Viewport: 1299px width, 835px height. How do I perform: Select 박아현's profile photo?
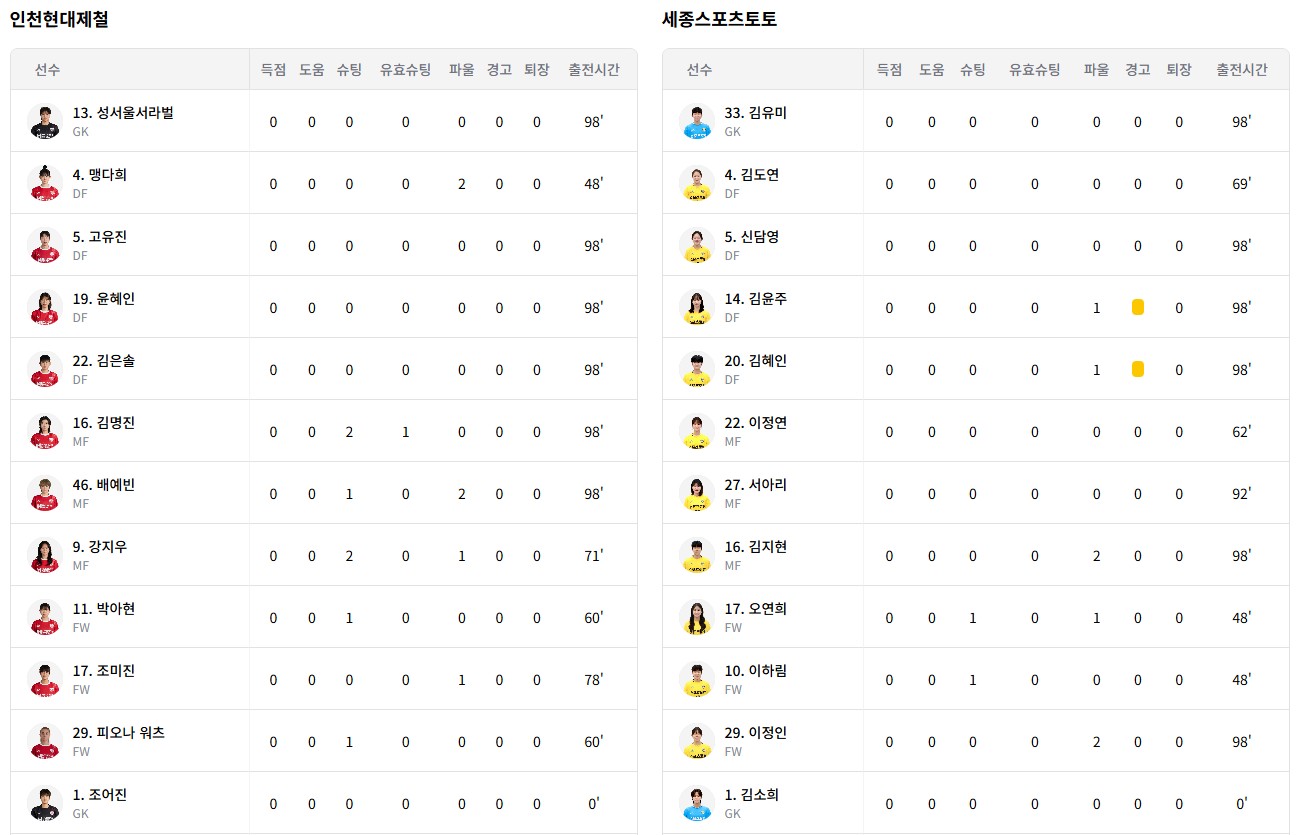click(x=45, y=617)
